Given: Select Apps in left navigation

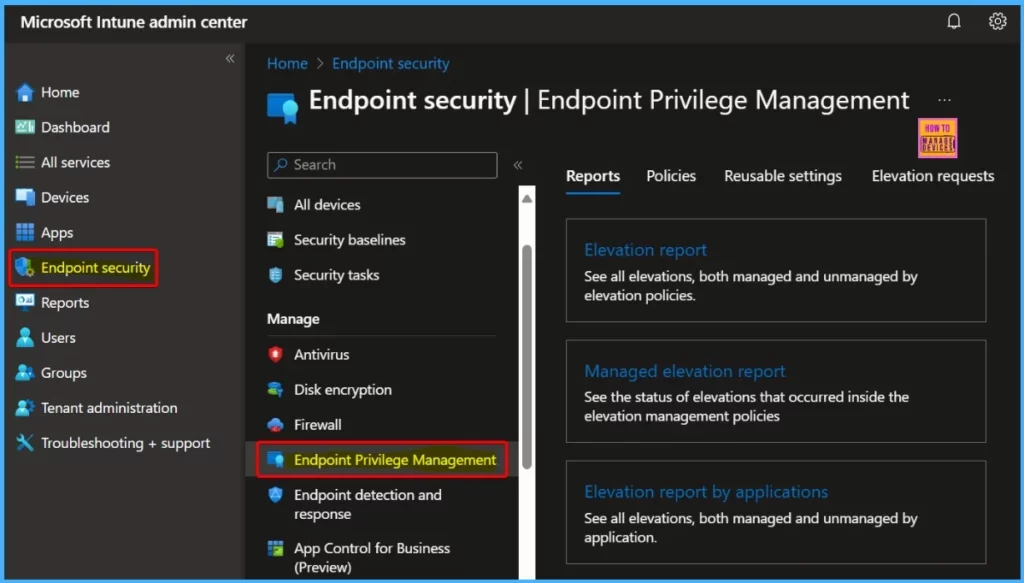Looking at the screenshot, I should pyautogui.click(x=57, y=233).
